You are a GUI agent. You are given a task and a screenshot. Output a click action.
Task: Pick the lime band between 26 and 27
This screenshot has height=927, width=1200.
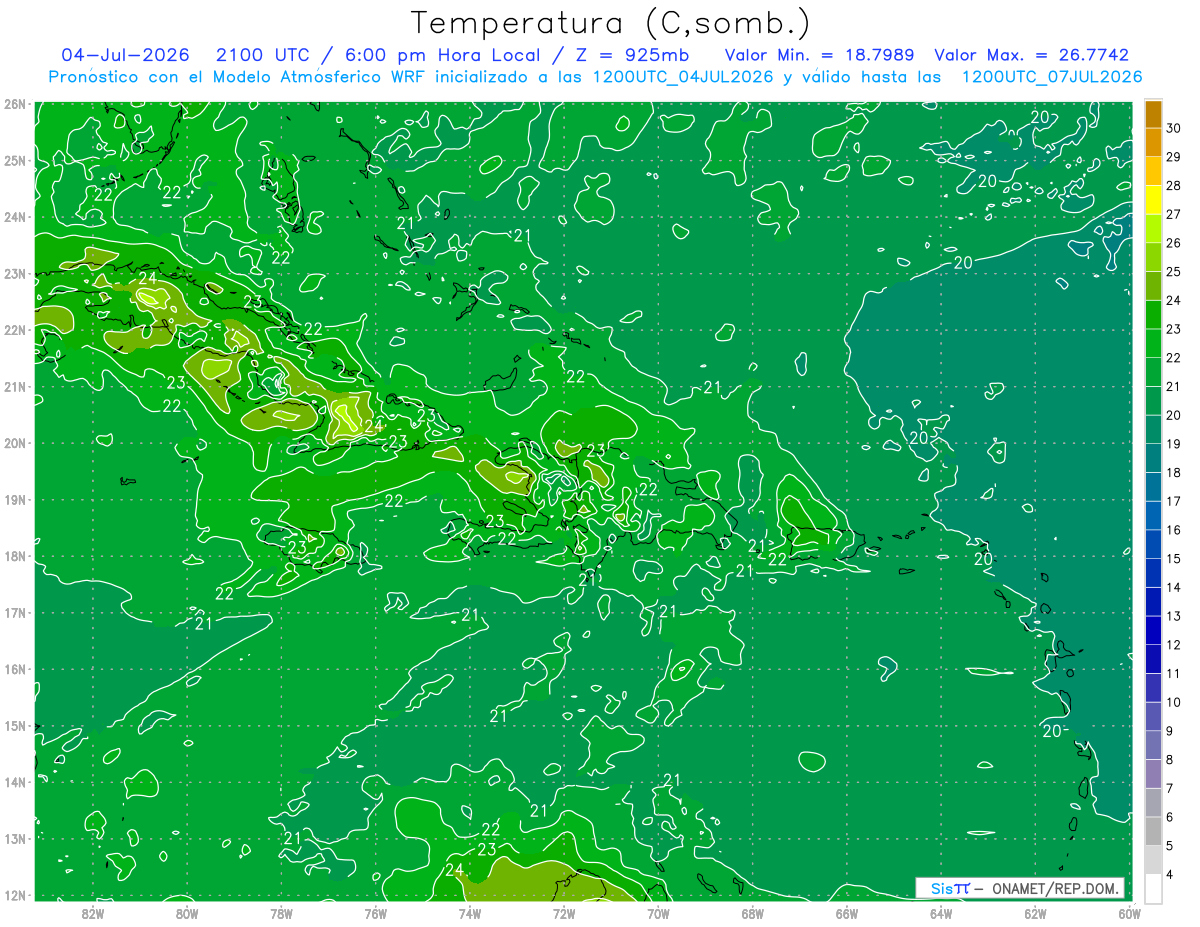(x=1152, y=229)
